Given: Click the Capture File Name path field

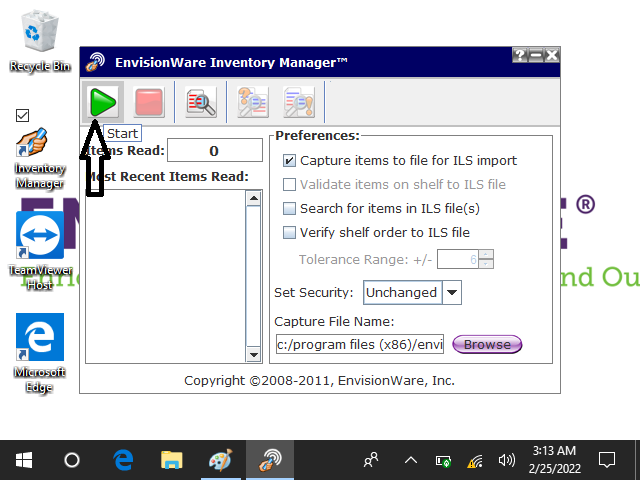Looking at the screenshot, I should click(360, 344).
